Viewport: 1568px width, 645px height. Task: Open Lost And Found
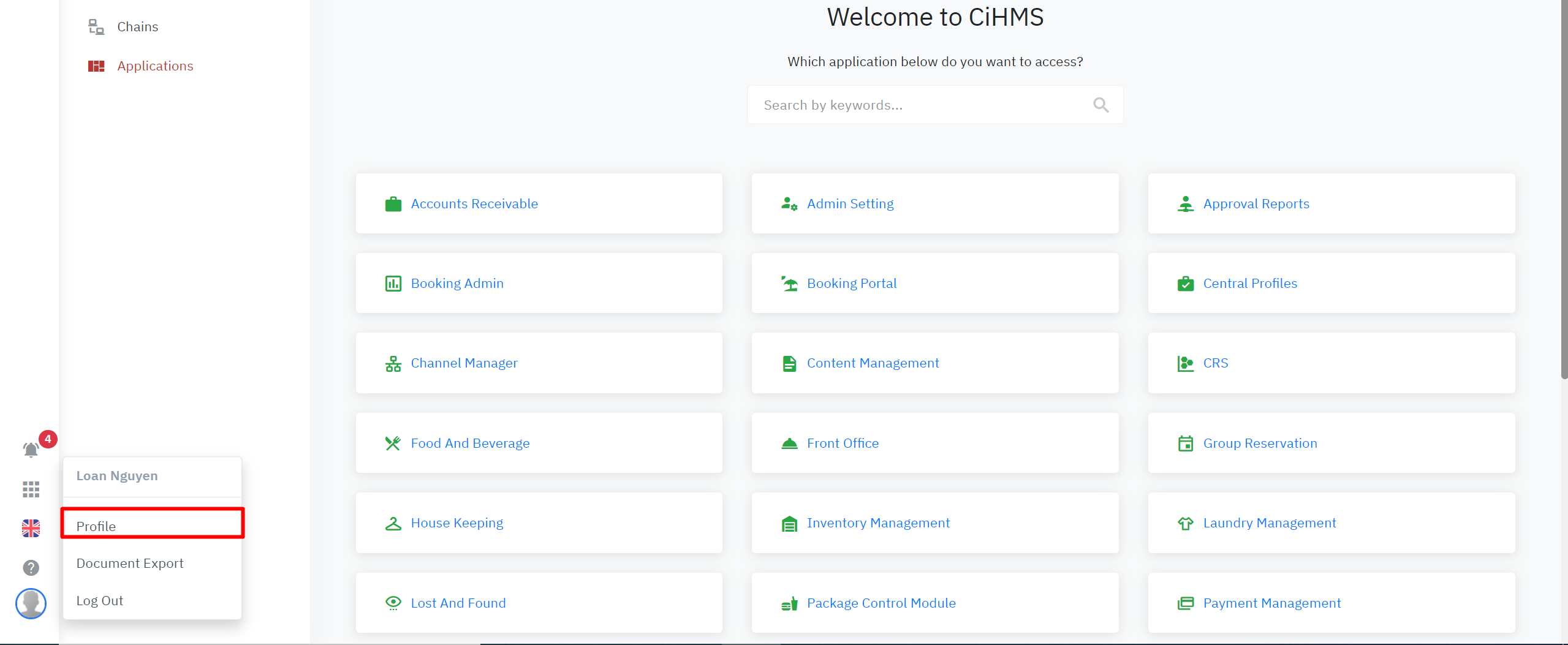click(539, 603)
